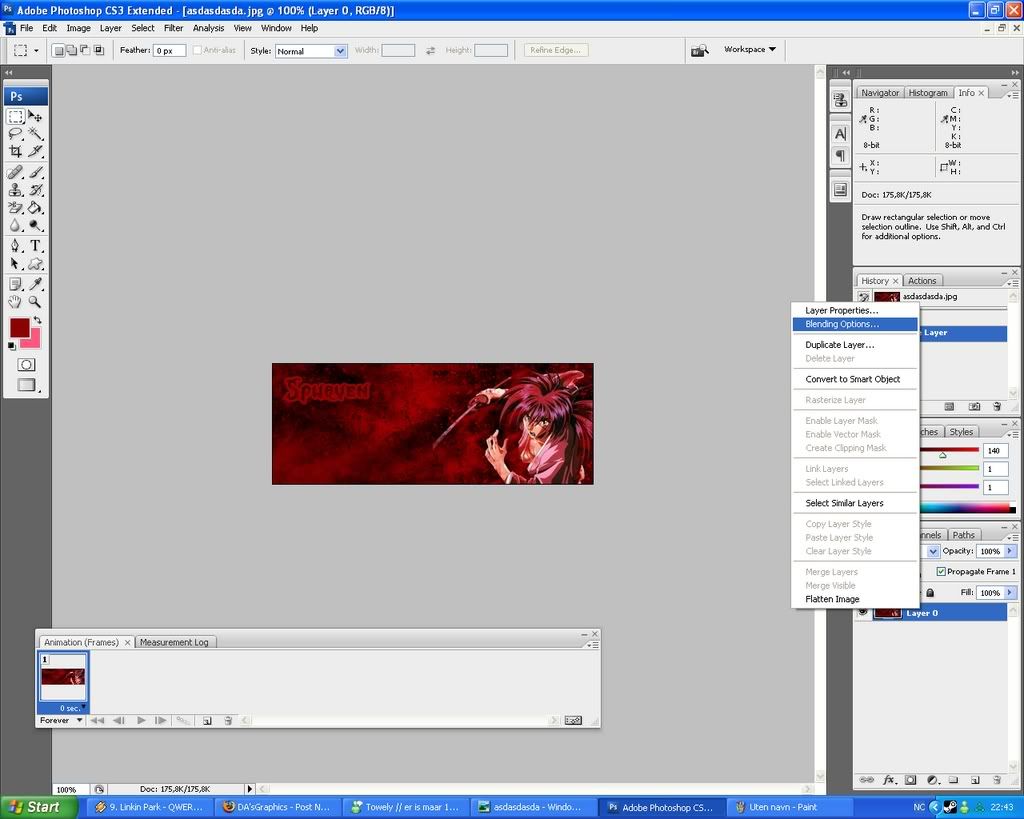The image size is (1024, 819).
Task: Click the background pink color swatch
Action: [34, 341]
